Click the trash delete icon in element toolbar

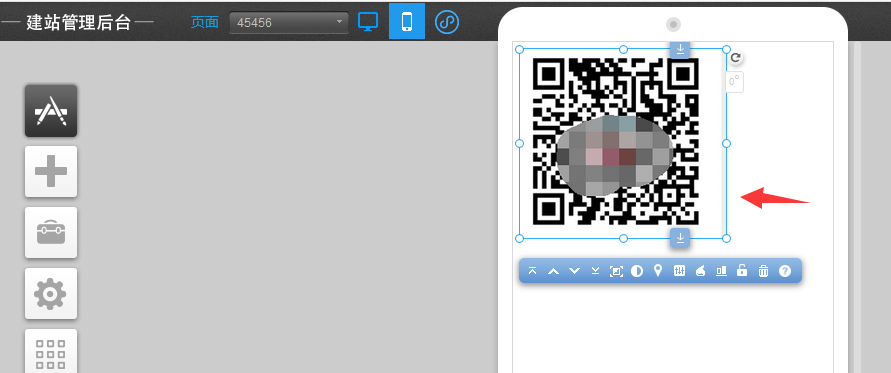[763, 271]
